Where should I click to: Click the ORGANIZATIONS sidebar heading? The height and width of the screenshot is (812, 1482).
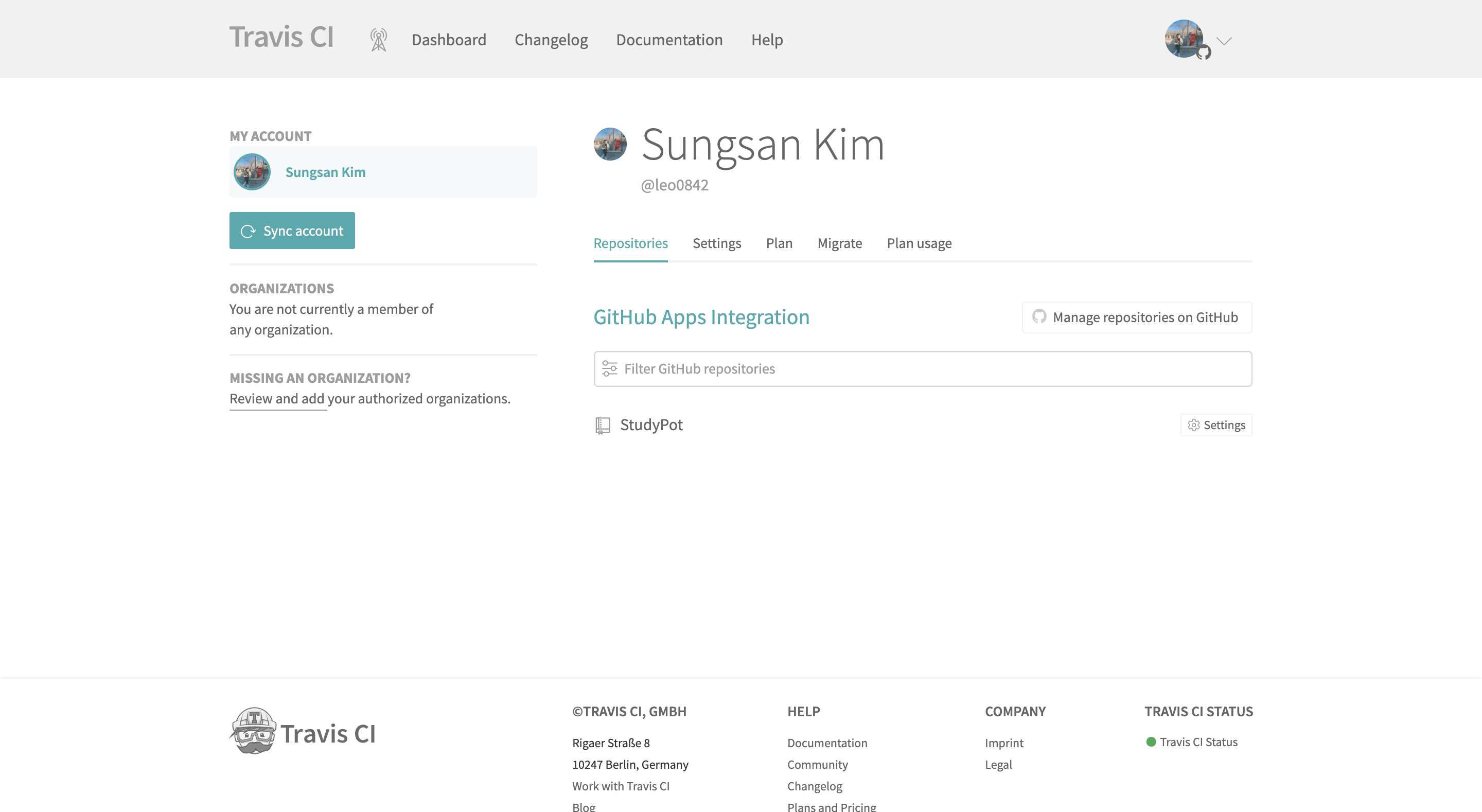282,288
